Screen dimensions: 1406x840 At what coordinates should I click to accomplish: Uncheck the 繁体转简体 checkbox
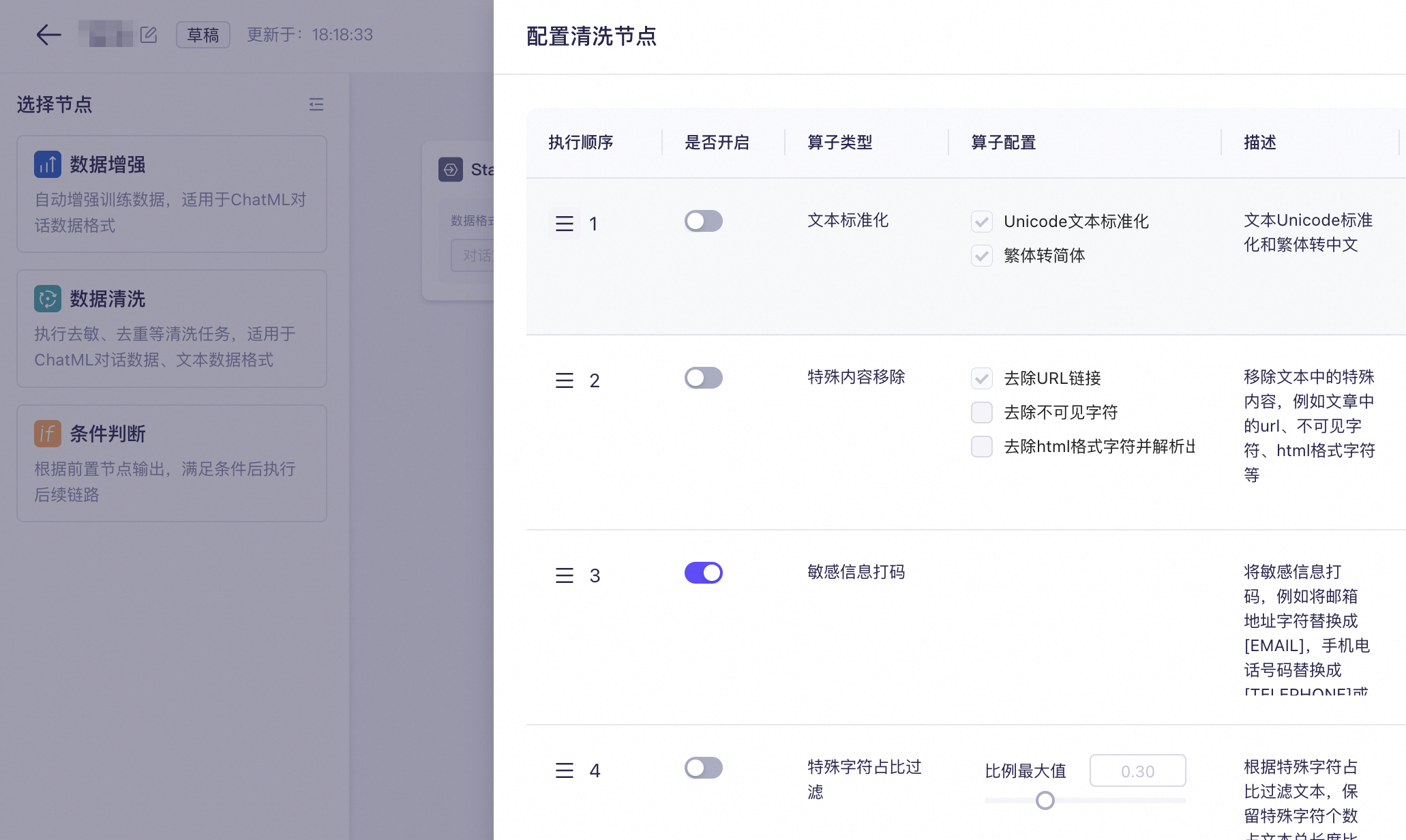tap(982, 256)
